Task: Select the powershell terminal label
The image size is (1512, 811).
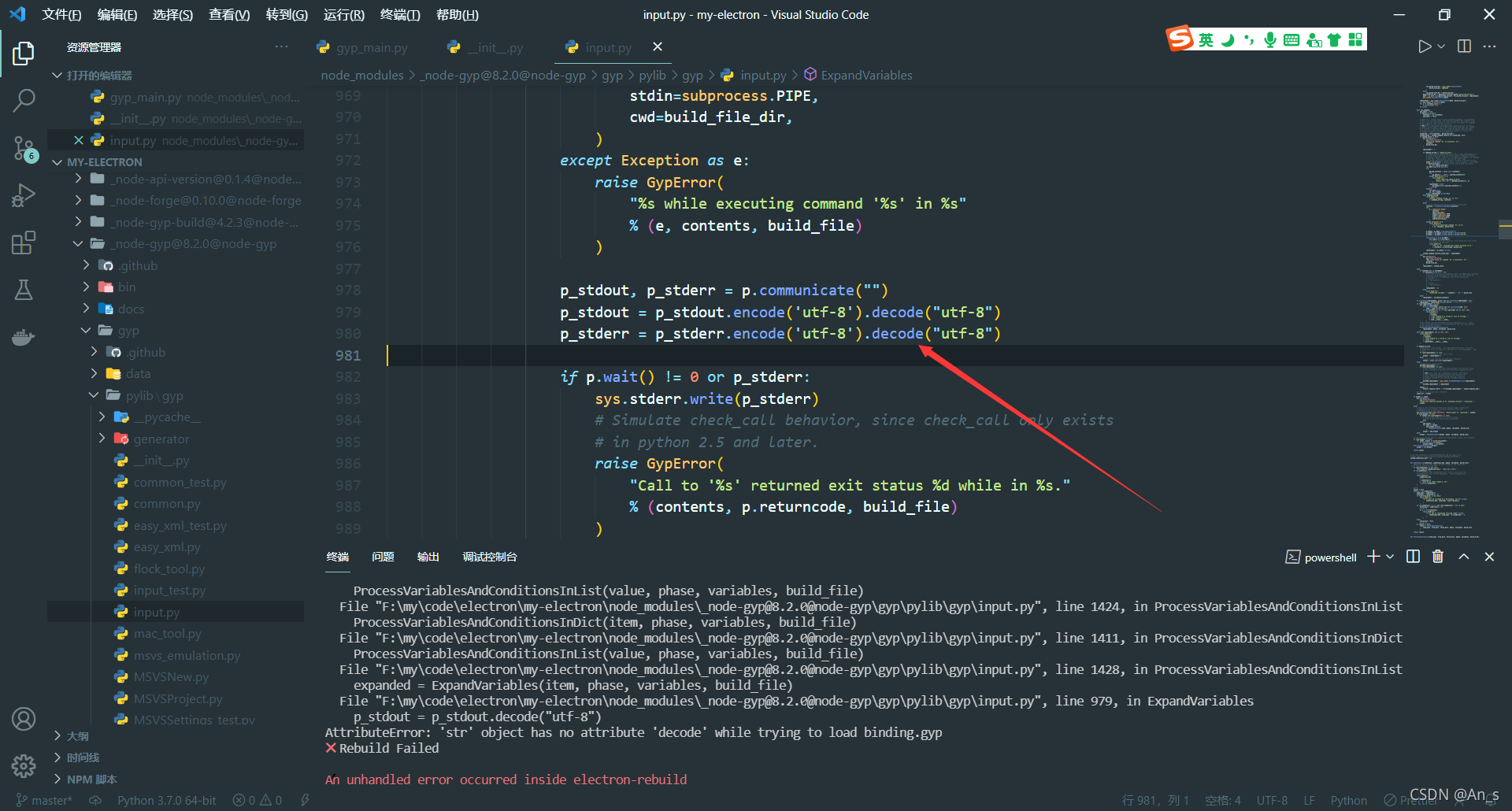Action: (x=1321, y=557)
